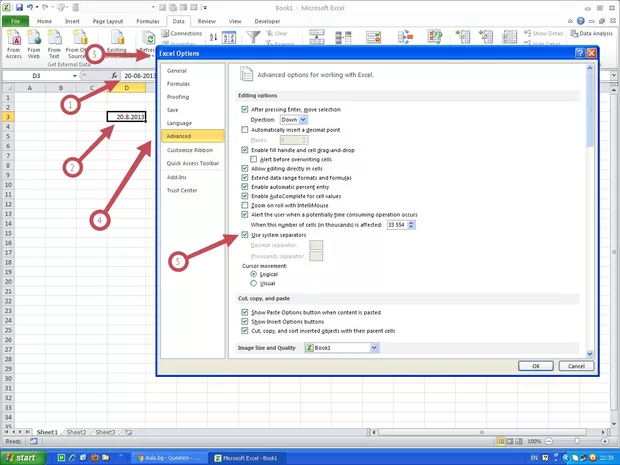Click the Zoom Out minus button
The width and height of the screenshot is (620, 465).
point(549,441)
